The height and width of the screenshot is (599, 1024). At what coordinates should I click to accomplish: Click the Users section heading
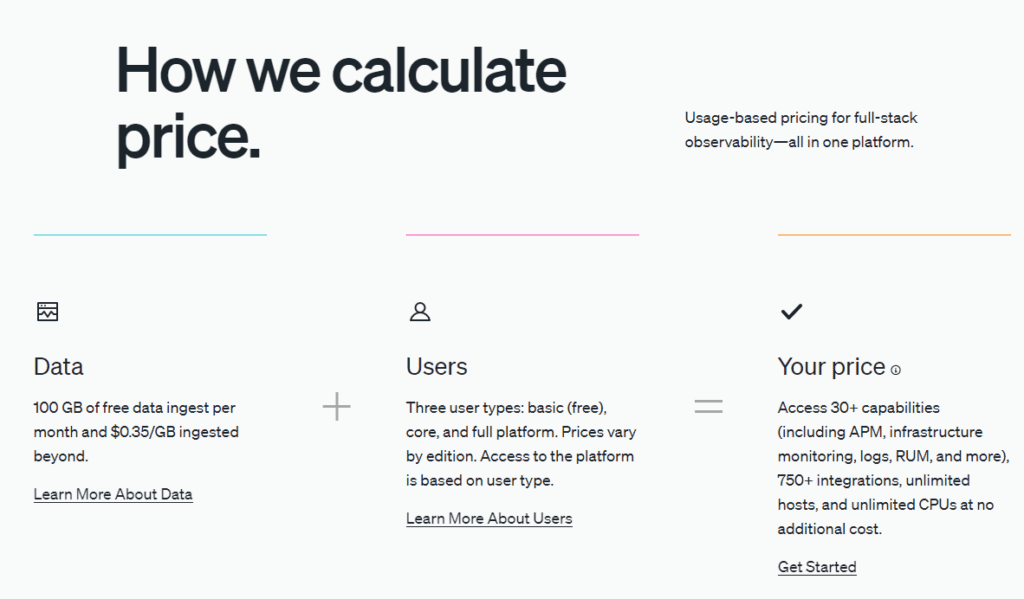(x=437, y=367)
